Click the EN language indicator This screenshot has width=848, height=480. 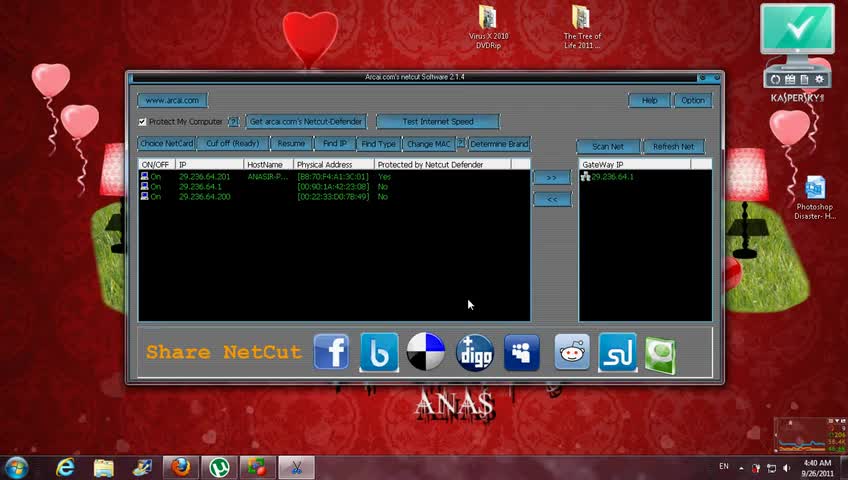724,466
